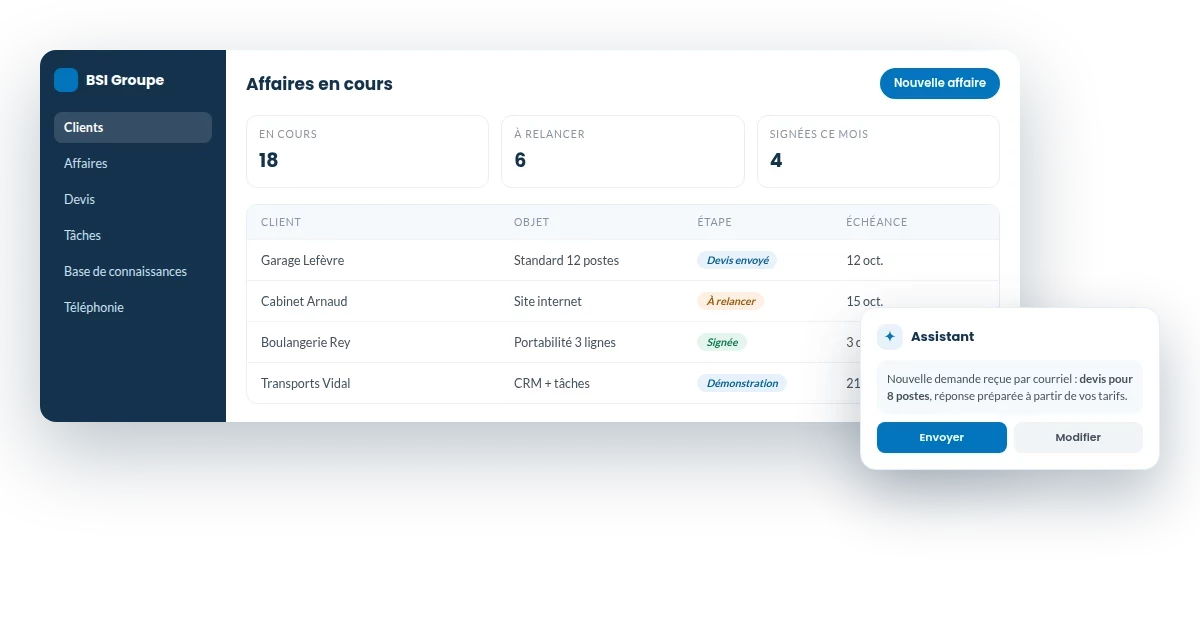The width and height of the screenshot is (1200, 620).
Task: Click the À relancer status badge
Action: click(730, 301)
